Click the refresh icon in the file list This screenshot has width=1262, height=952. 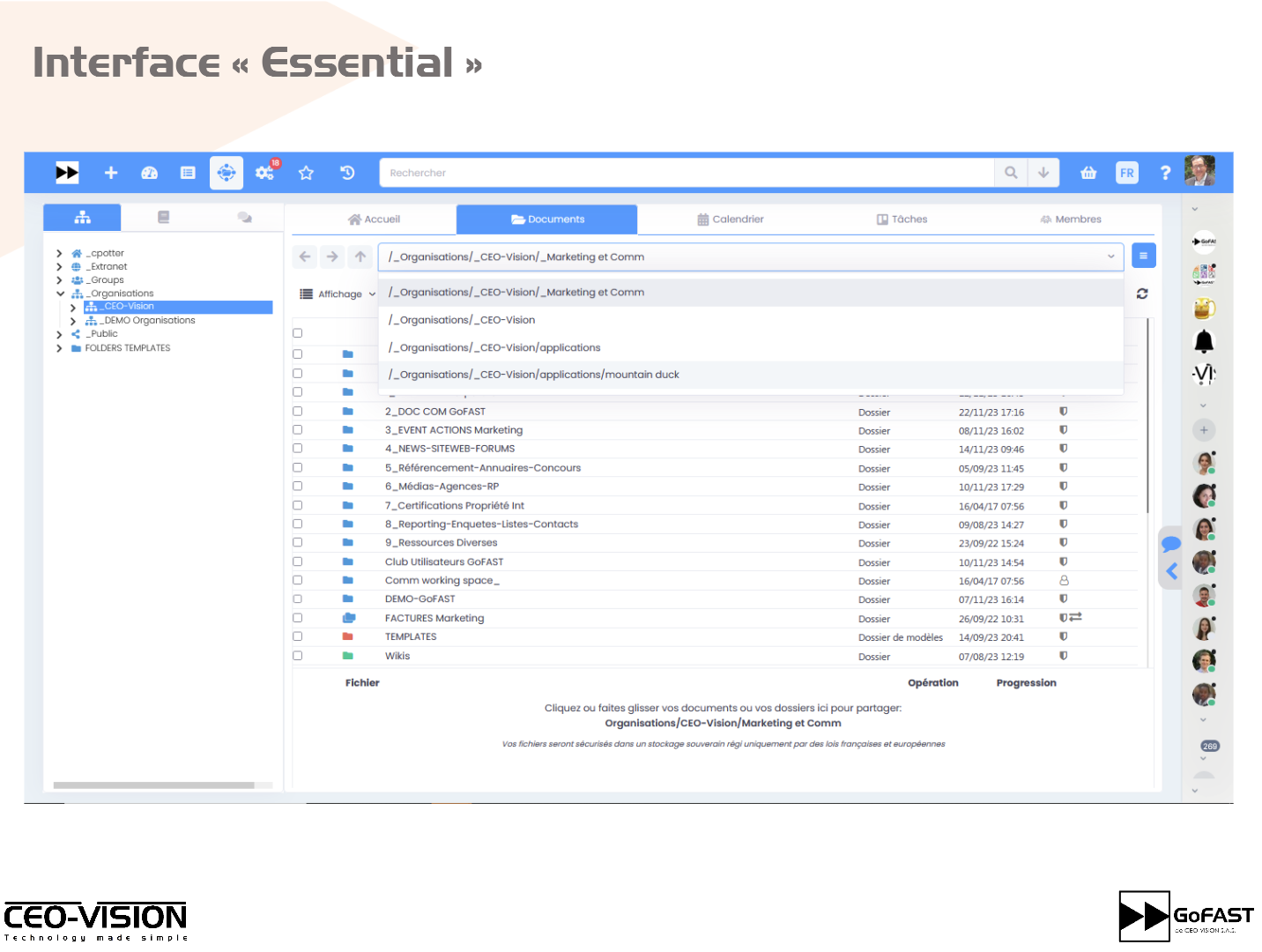(x=1142, y=294)
